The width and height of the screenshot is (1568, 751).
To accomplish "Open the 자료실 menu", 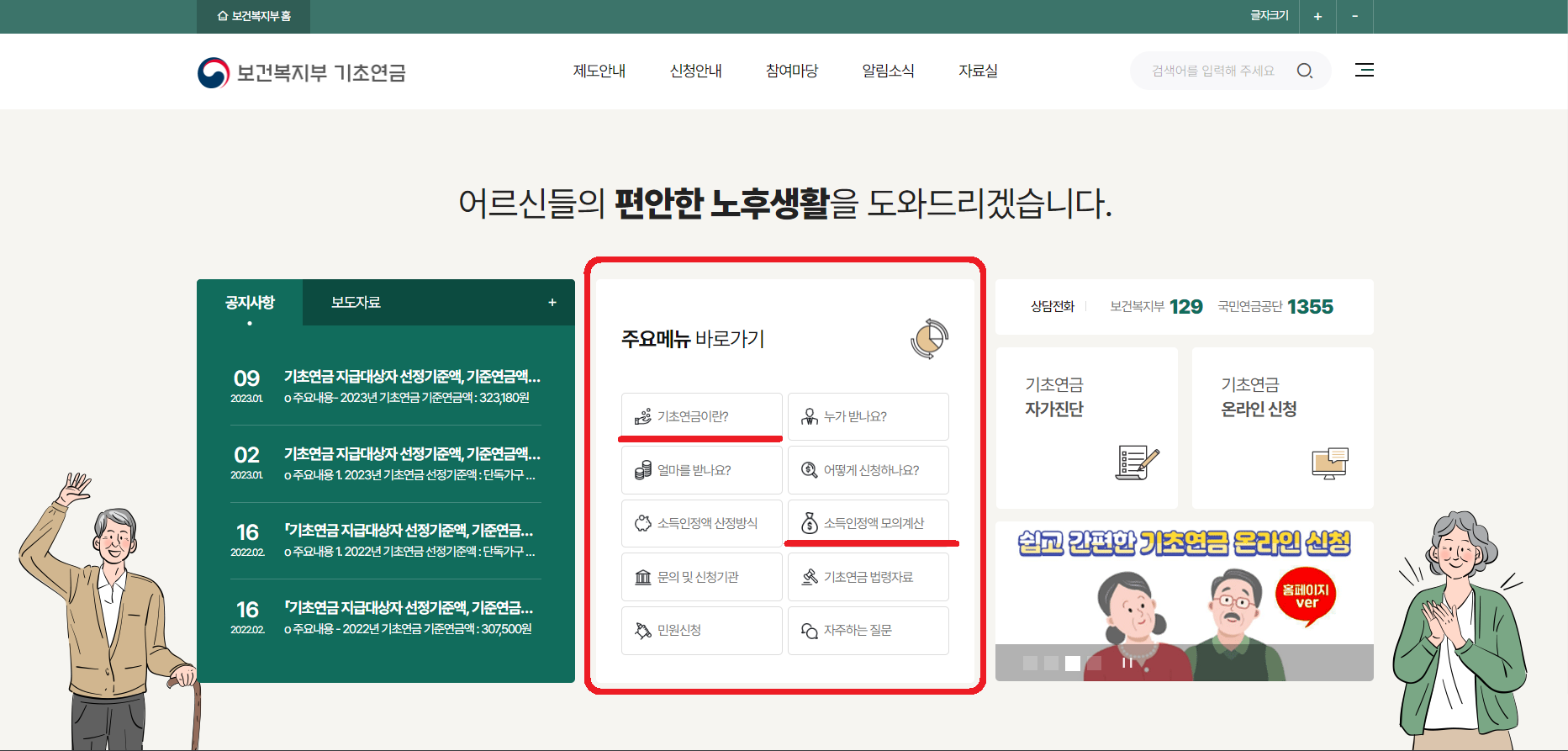I will [x=978, y=71].
